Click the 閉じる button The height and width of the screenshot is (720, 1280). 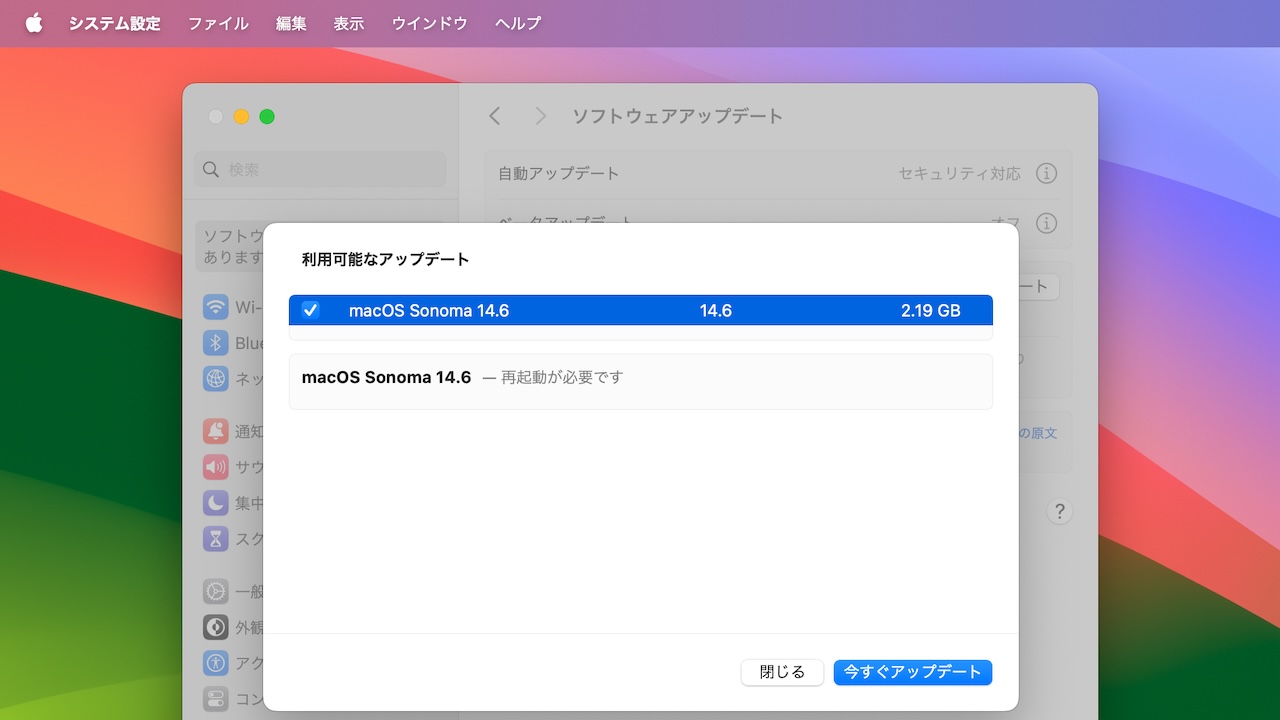point(782,672)
